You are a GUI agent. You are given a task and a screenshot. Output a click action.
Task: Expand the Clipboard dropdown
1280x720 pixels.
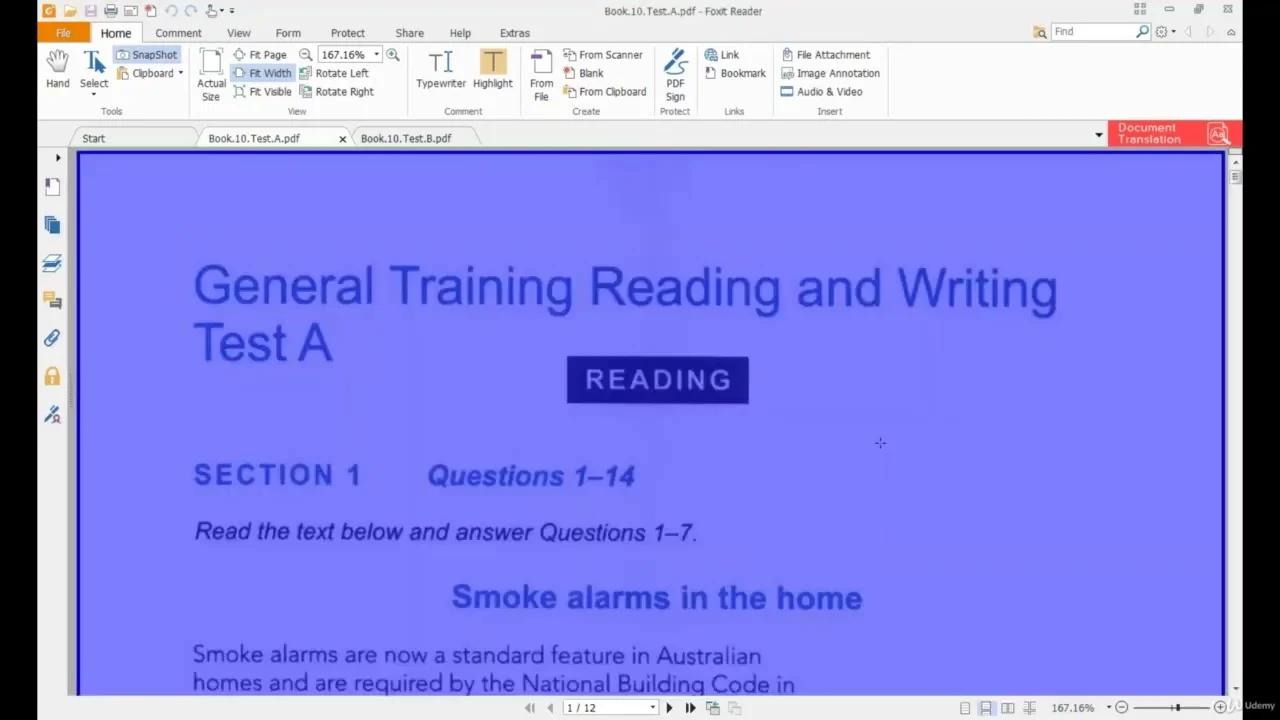[x=180, y=73]
